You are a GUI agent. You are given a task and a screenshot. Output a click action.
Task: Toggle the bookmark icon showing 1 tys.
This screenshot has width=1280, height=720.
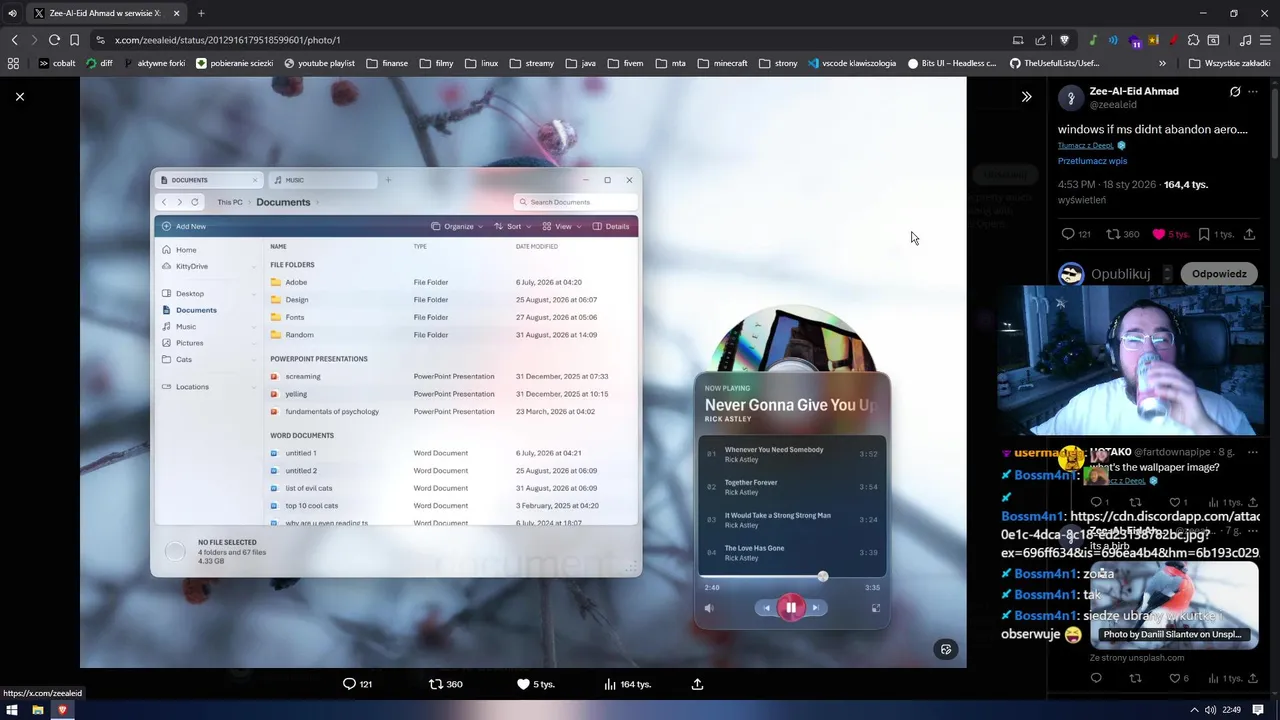click(x=1204, y=234)
